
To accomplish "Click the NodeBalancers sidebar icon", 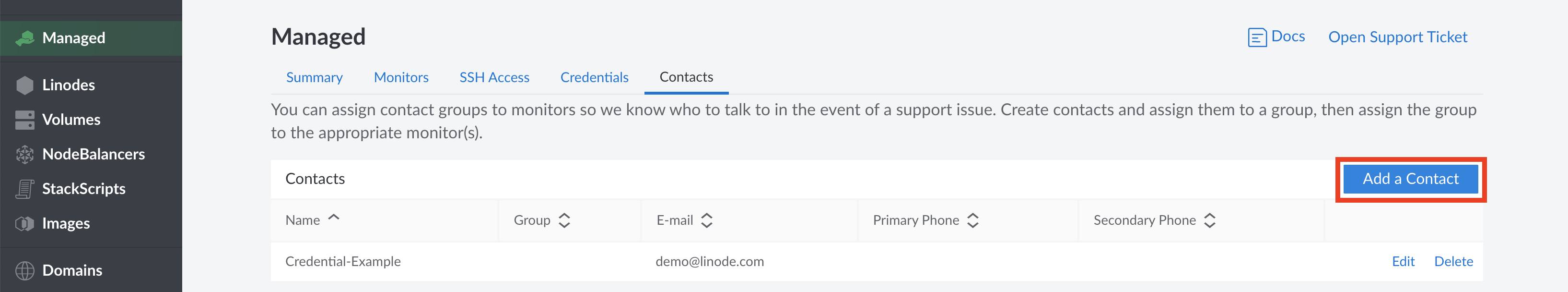I will pos(24,154).
